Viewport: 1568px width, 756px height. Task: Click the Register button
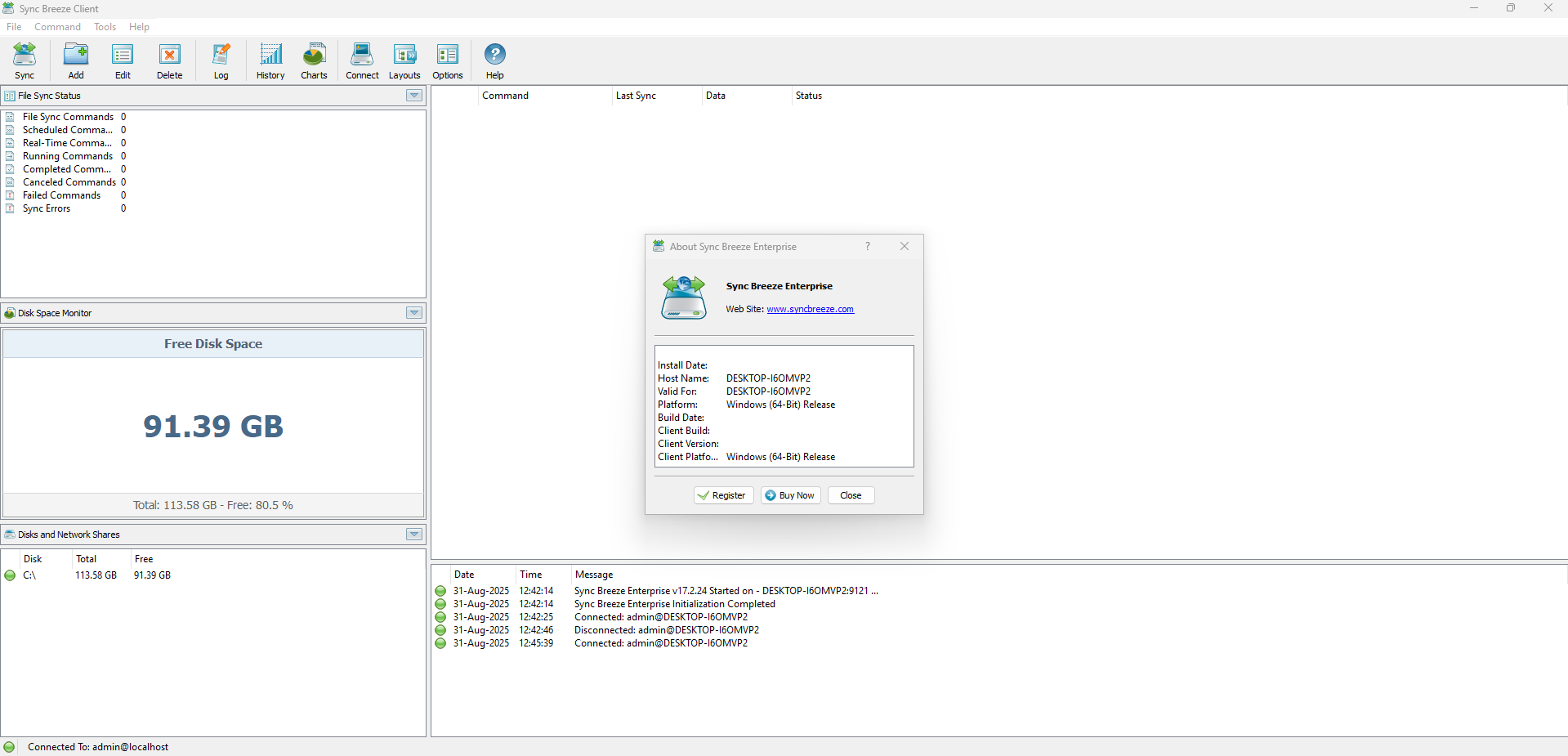pos(723,495)
